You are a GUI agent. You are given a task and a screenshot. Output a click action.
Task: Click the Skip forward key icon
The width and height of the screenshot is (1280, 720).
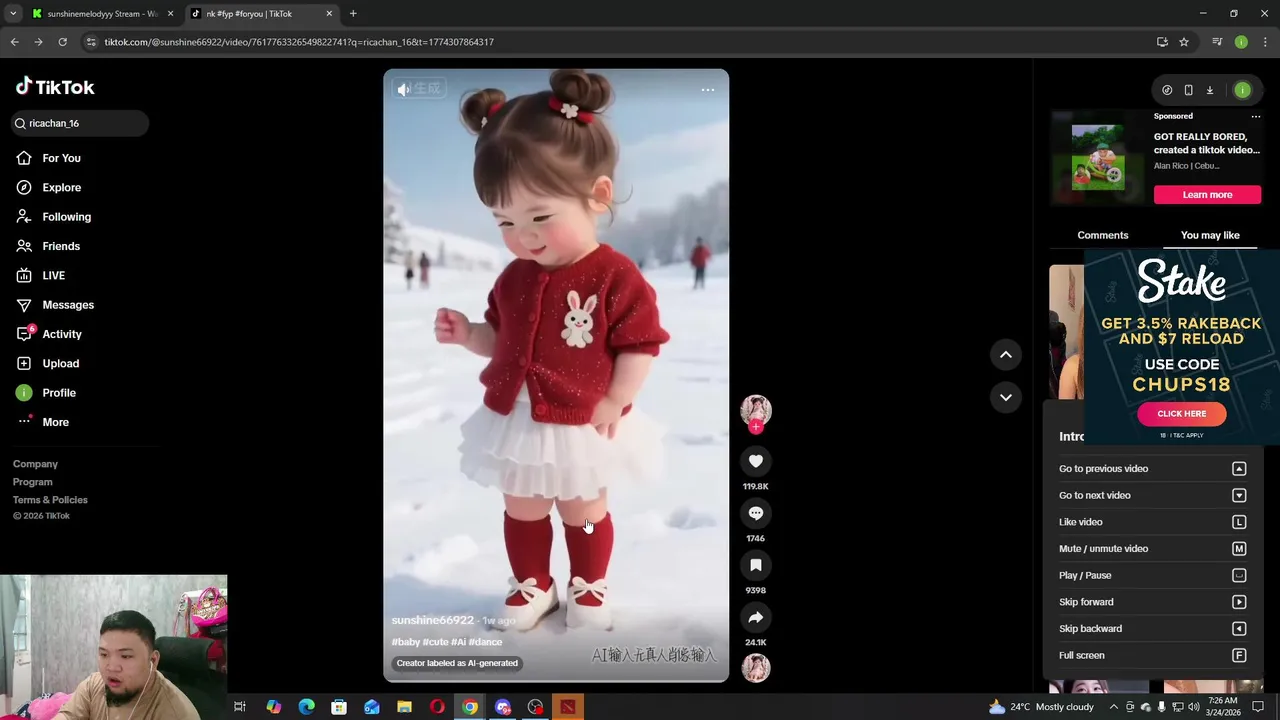[x=1239, y=602]
